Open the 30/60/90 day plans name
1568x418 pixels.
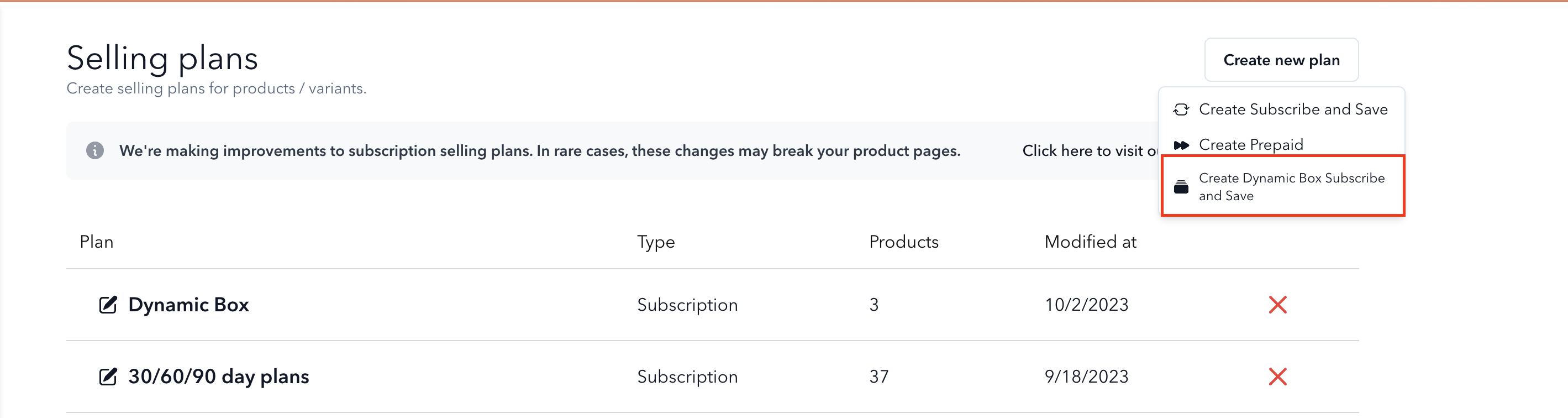[219, 377]
